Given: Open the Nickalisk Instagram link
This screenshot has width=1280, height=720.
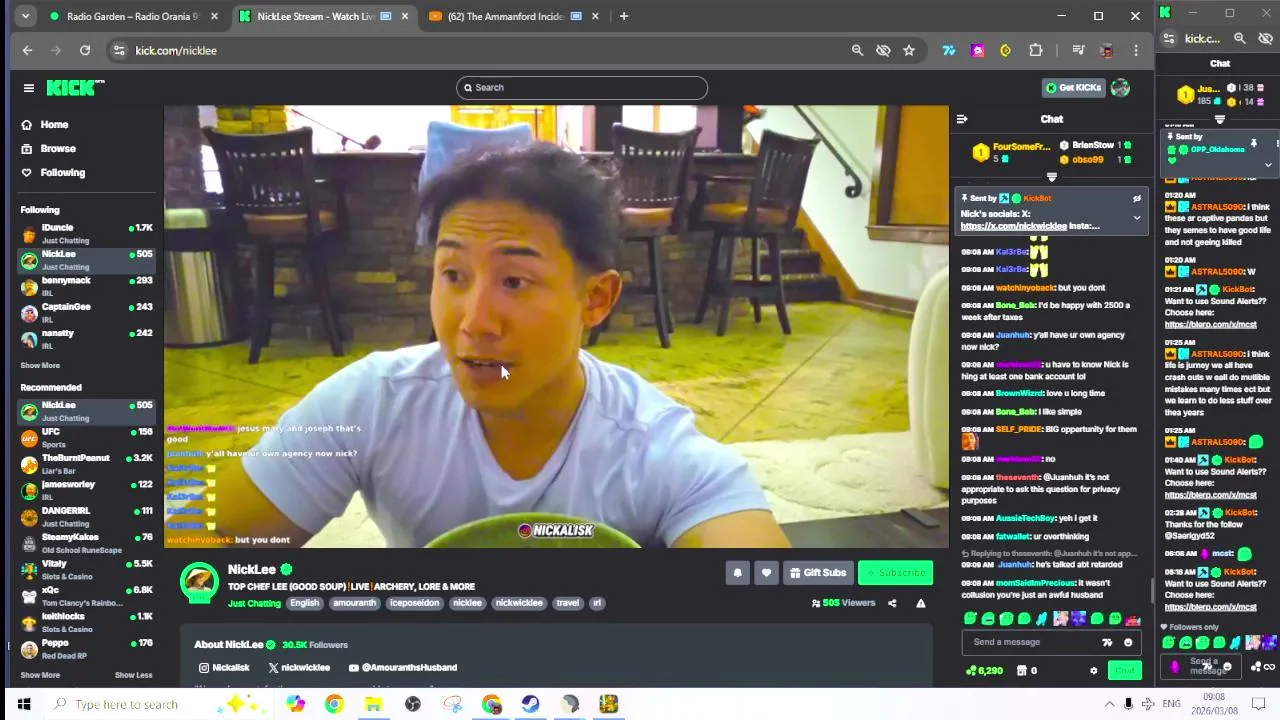Looking at the screenshot, I should 224,668.
